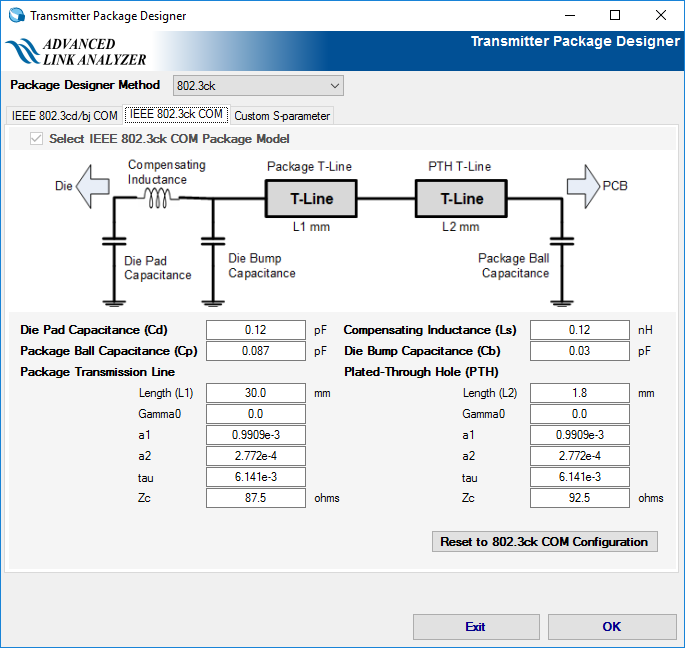Image resolution: width=685 pixels, height=648 pixels.
Task: Open the Package Designer Method dropdown
Action: coord(257,86)
